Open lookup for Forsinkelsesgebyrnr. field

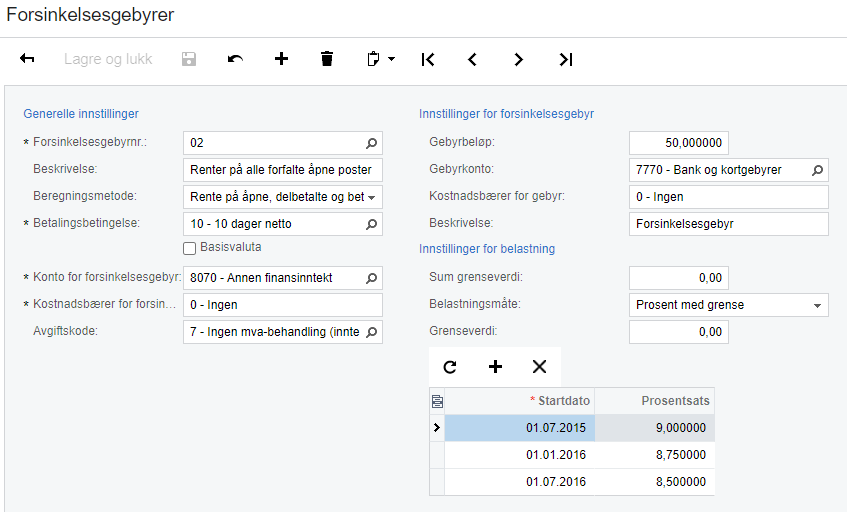pyautogui.click(x=372, y=143)
